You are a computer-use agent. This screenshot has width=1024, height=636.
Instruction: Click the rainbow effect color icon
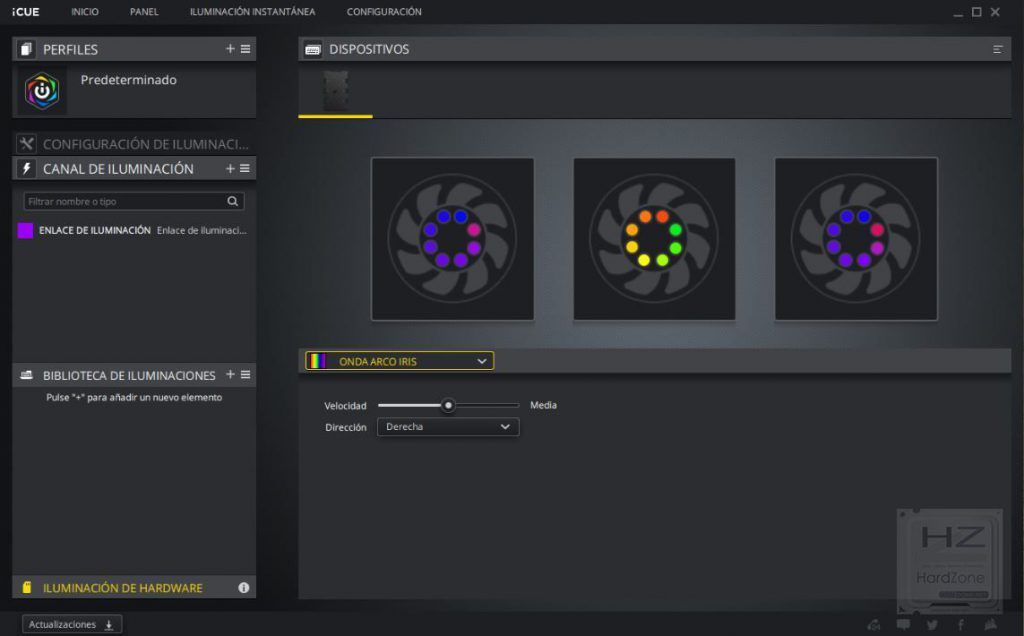click(x=317, y=361)
